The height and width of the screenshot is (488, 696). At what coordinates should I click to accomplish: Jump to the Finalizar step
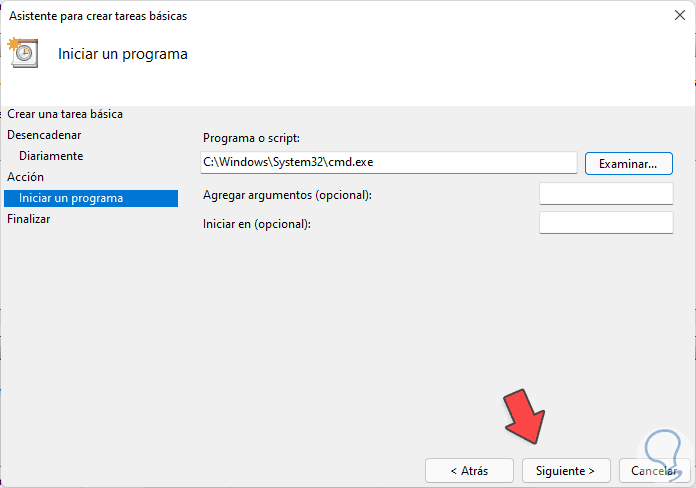click(29, 219)
